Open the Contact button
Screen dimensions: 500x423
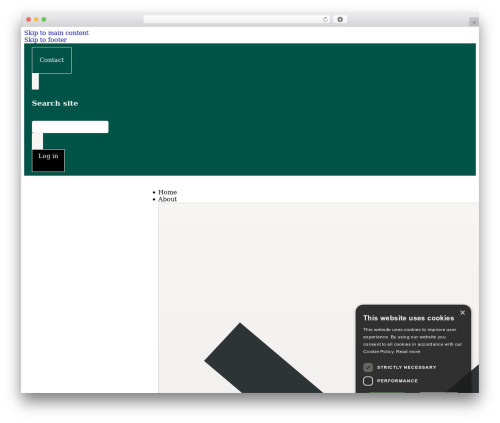(52, 60)
